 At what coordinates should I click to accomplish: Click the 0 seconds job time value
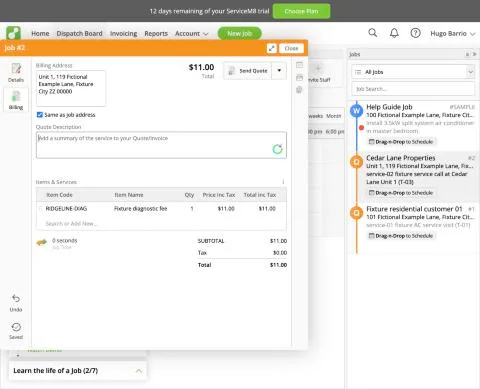[x=65, y=240]
